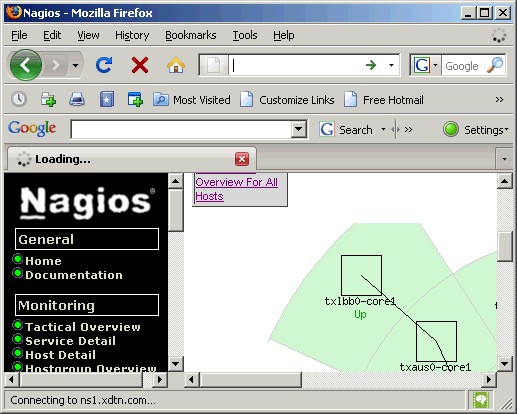Click map pane vertical scrollbar thumb

[504, 246]
